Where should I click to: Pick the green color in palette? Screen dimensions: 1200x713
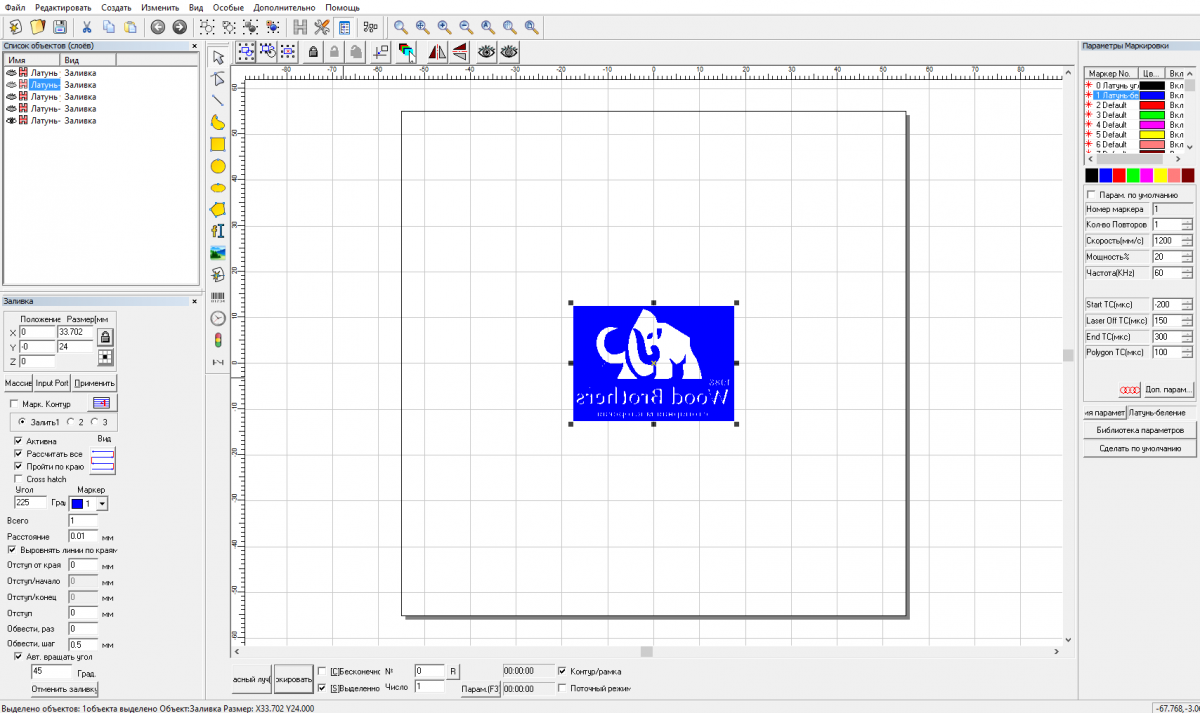1133,175
